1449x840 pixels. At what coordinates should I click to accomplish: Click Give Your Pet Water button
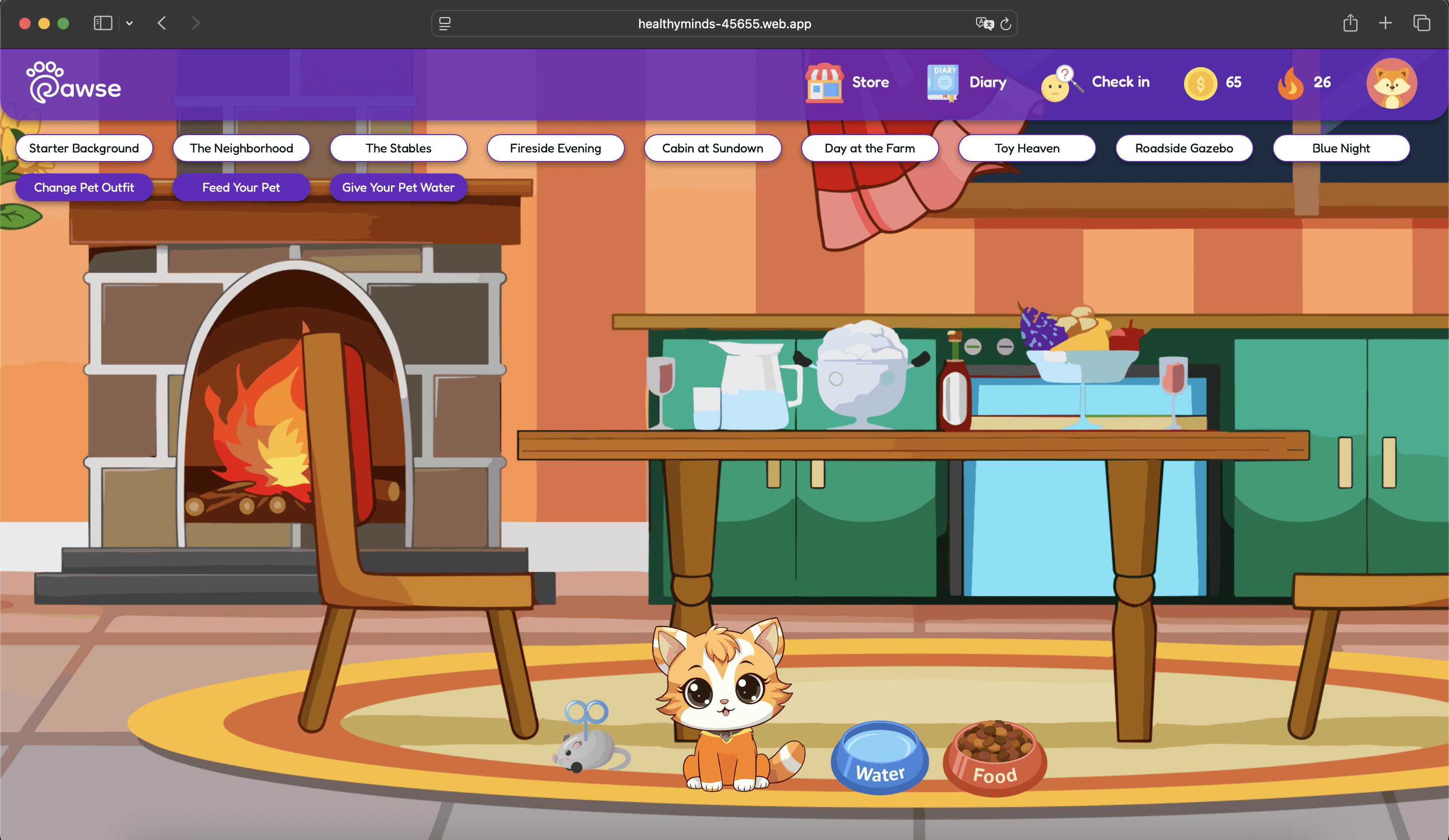398,187
